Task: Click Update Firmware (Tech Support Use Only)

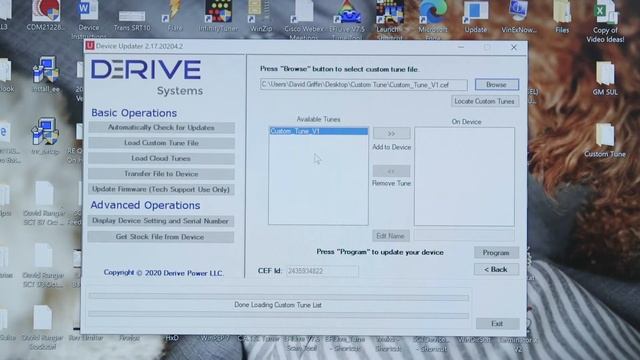Action: pyautogui.click(x=161, y=189)
